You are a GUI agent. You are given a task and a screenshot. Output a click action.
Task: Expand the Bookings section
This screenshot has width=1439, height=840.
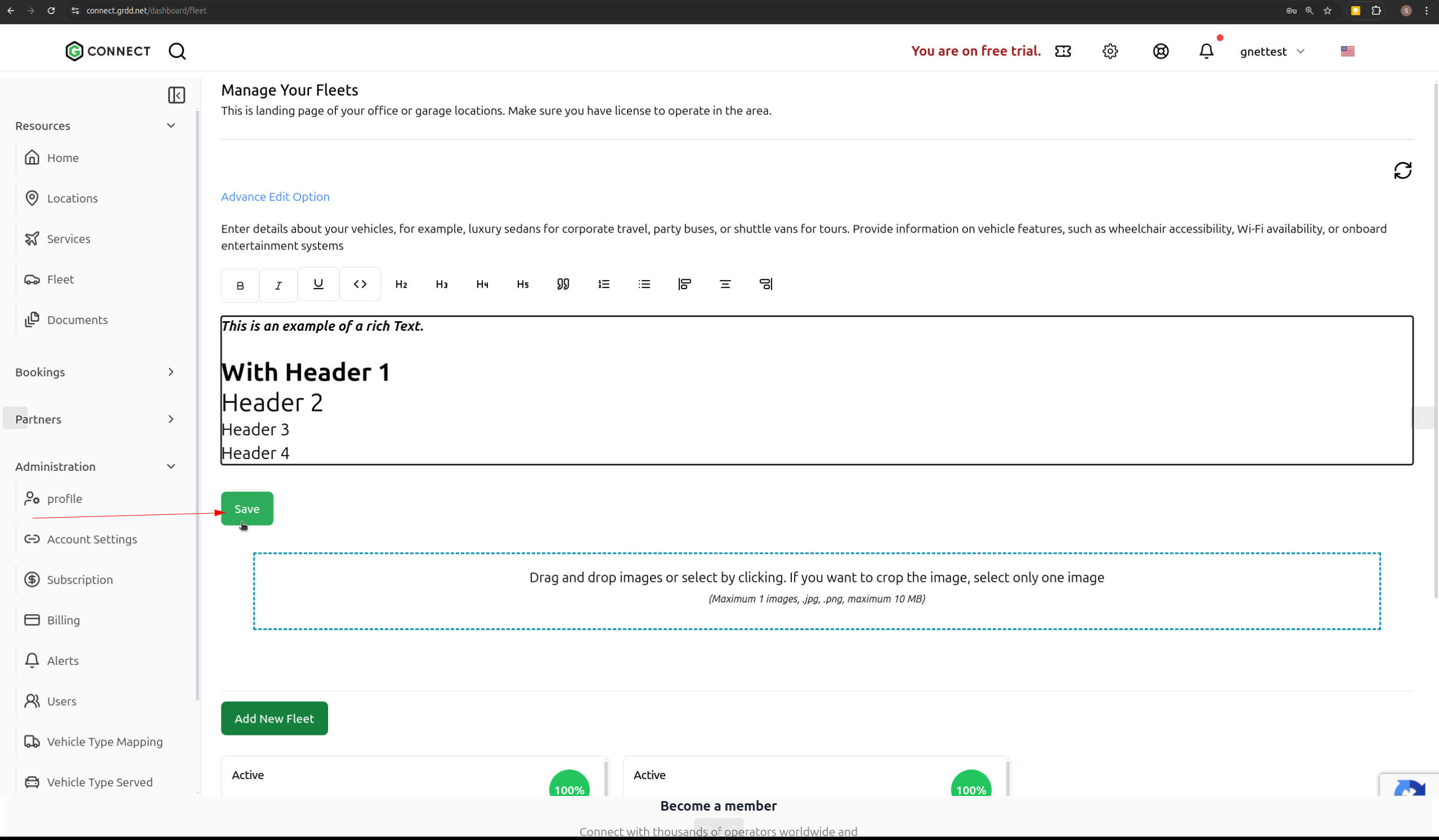[171, 372]
